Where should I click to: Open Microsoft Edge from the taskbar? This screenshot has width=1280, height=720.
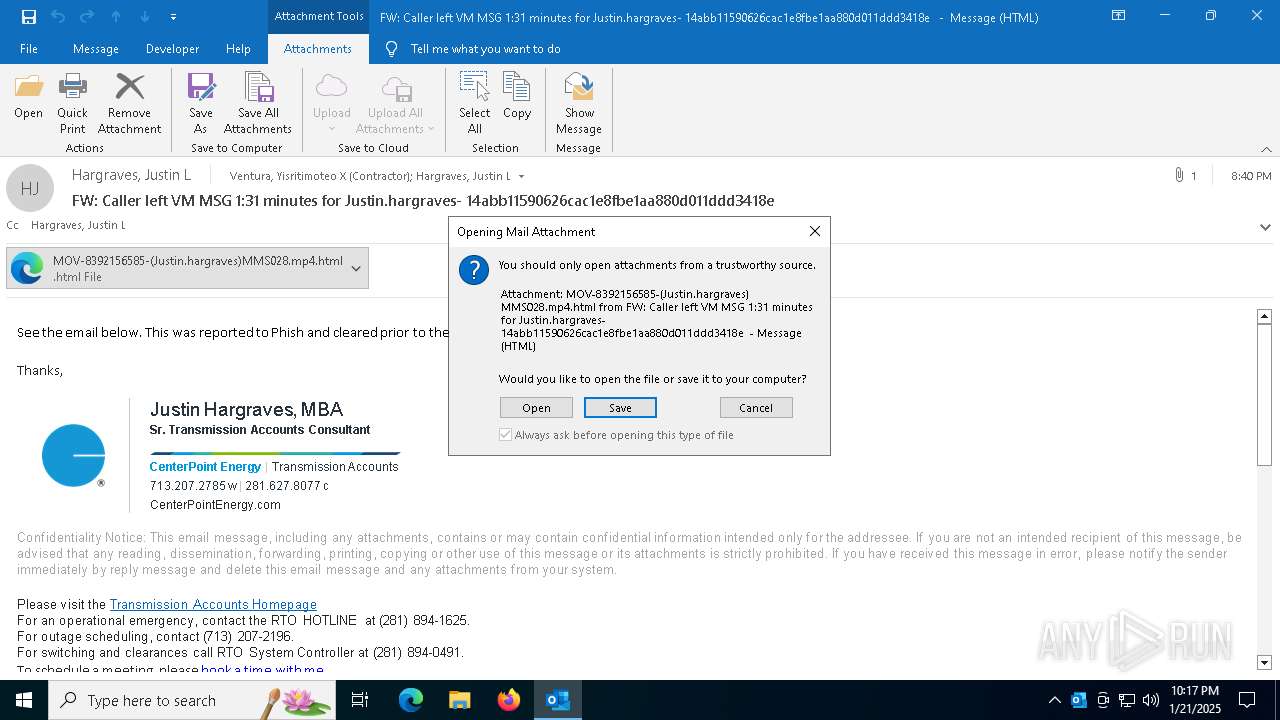411,700
